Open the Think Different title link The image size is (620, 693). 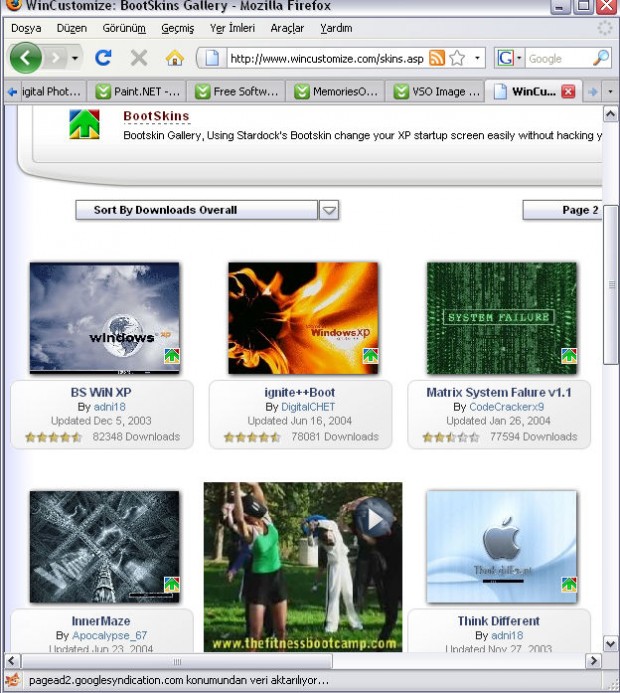(498, 621)
